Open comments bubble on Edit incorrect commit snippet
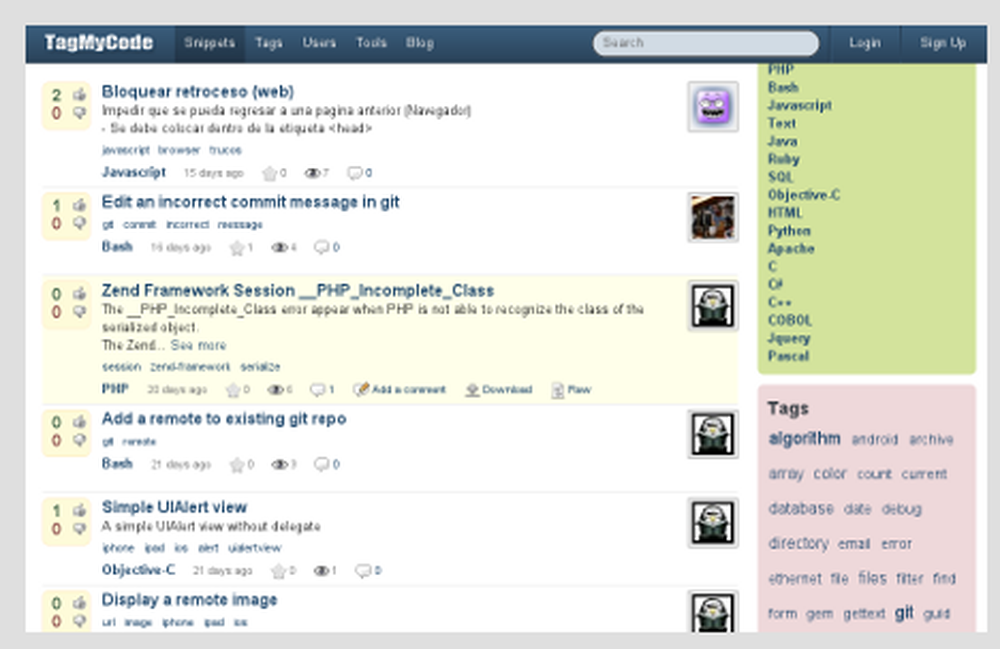The height and width of the screenshot is (649, 1000). [321, 247]
